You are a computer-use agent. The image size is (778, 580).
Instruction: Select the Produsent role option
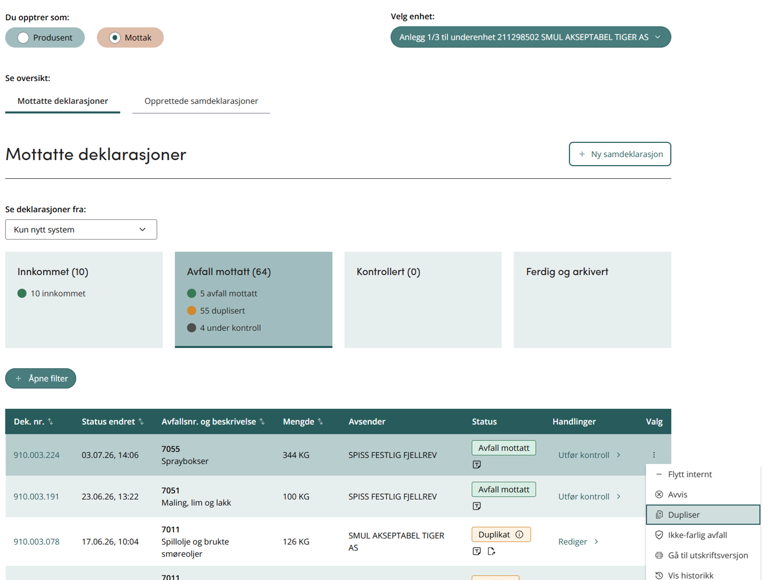(45, 38)
